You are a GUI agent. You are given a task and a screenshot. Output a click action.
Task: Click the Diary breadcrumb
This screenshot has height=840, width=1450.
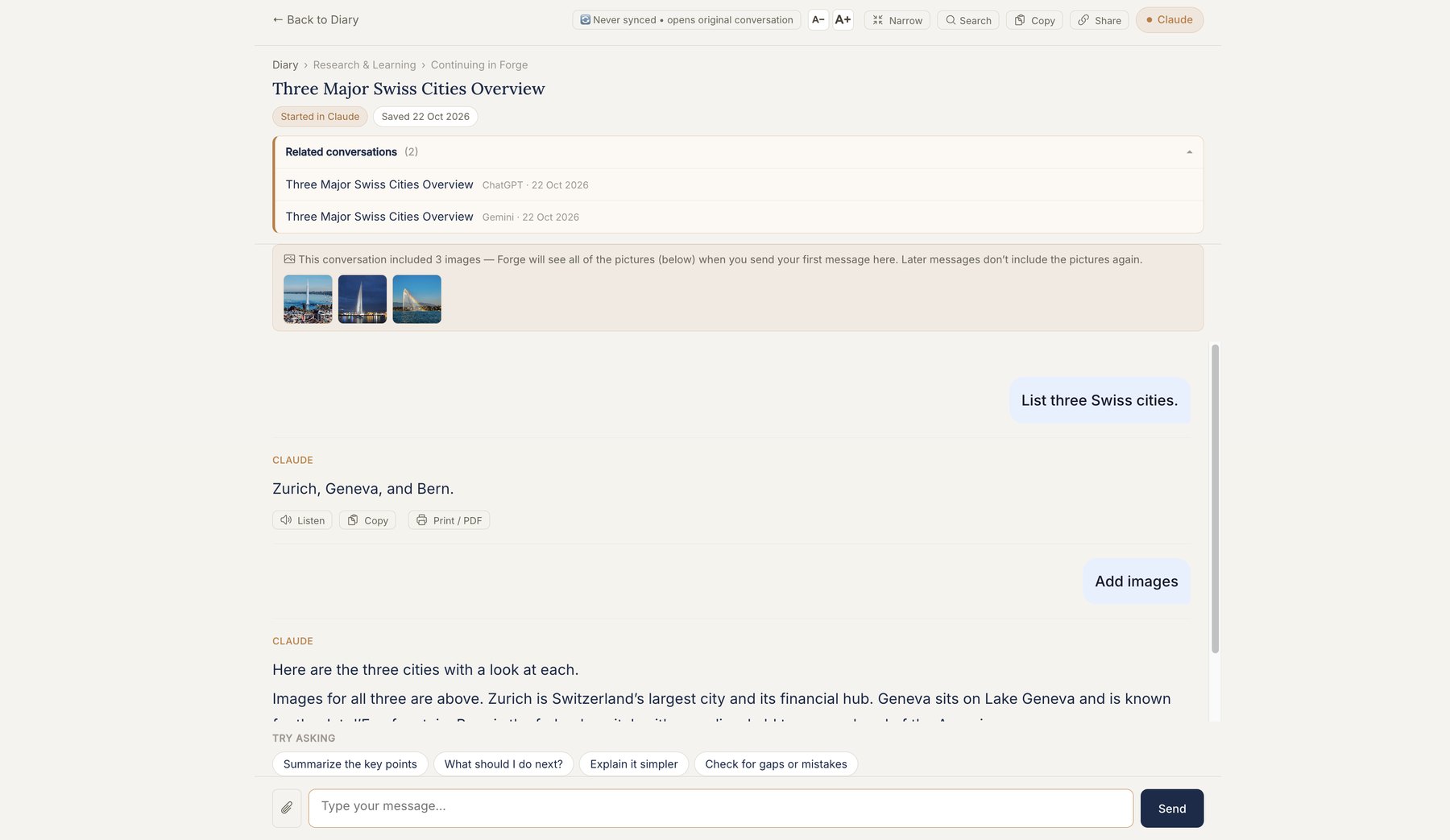click(285, 65)
